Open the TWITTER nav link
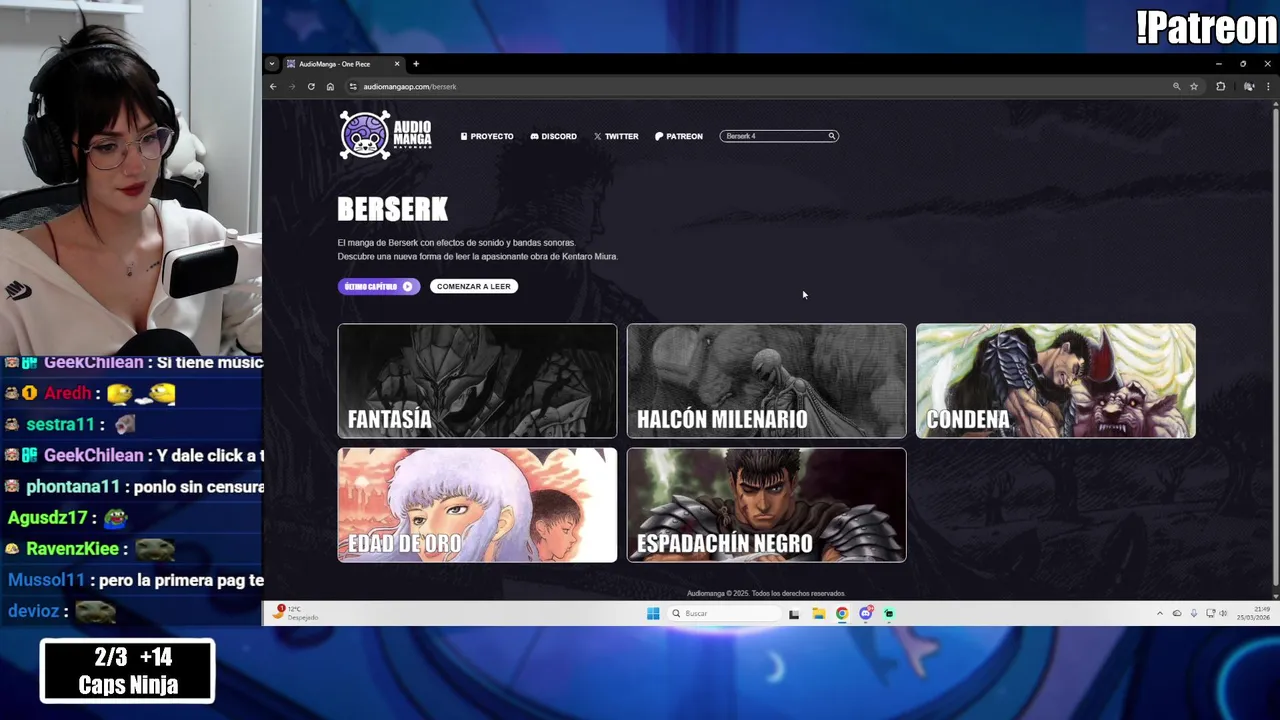Screen dimensions: 1280x720 point(616,136)
